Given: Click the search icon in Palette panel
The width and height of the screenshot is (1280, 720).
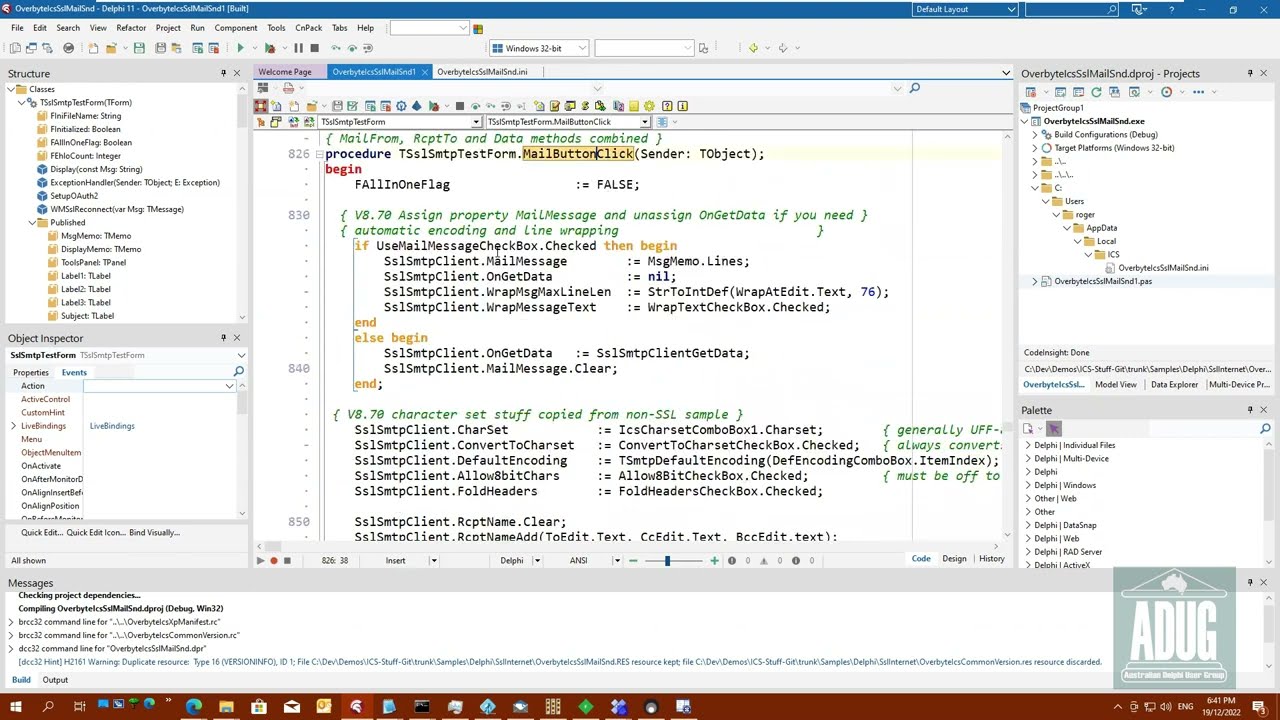Looking at the screenshot, I should point(1265,429).
